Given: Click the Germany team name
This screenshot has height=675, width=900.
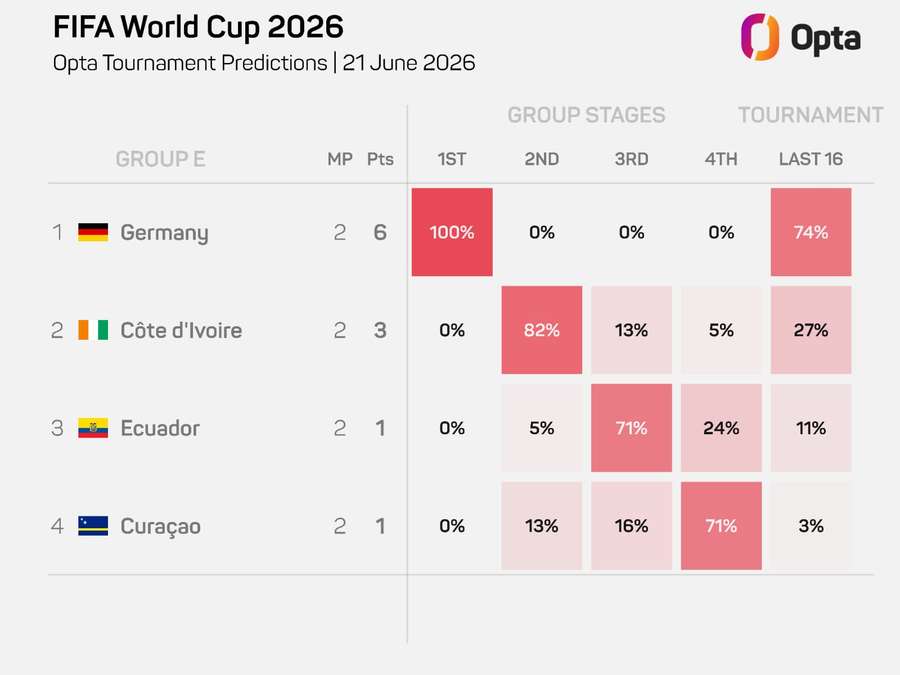Looking at the screenshot, I should coord(164,233).
